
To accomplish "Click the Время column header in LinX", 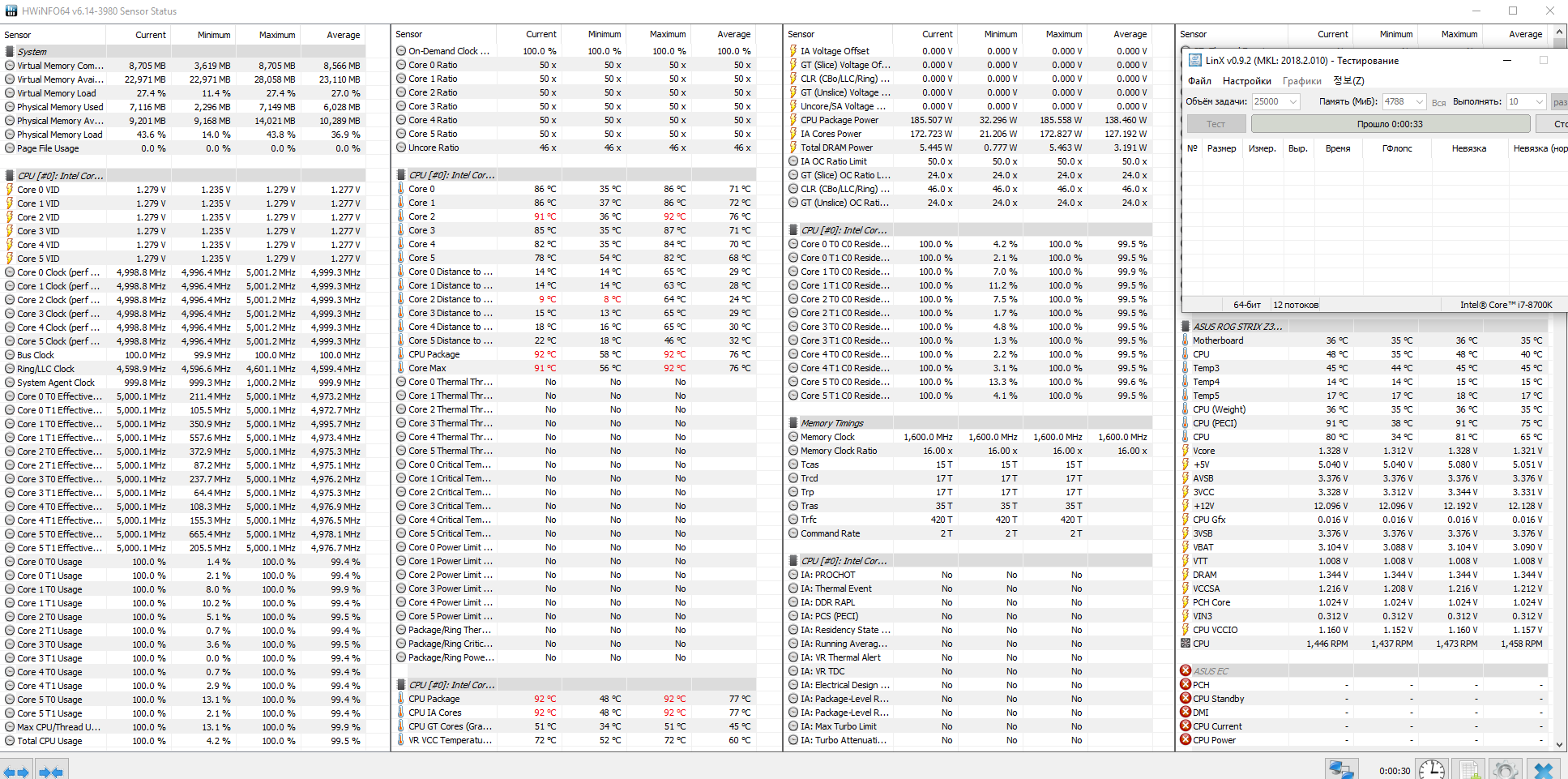I will click(x=1338, y=148).
